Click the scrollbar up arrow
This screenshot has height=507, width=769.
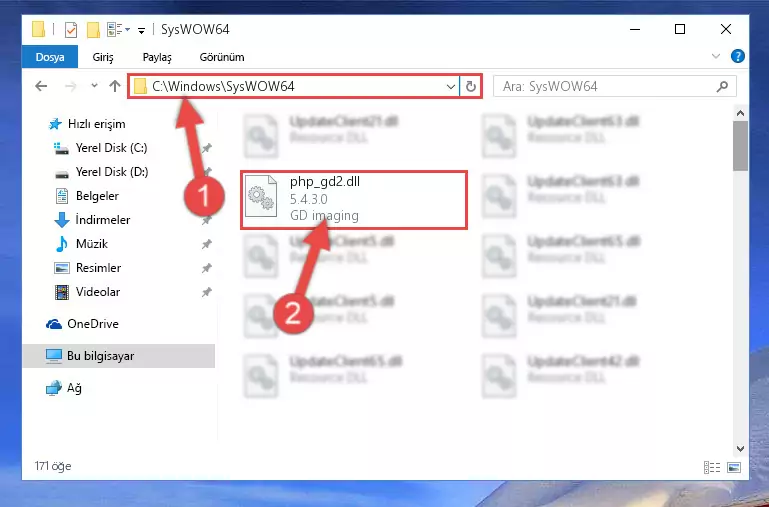click(x=741, y=113)
